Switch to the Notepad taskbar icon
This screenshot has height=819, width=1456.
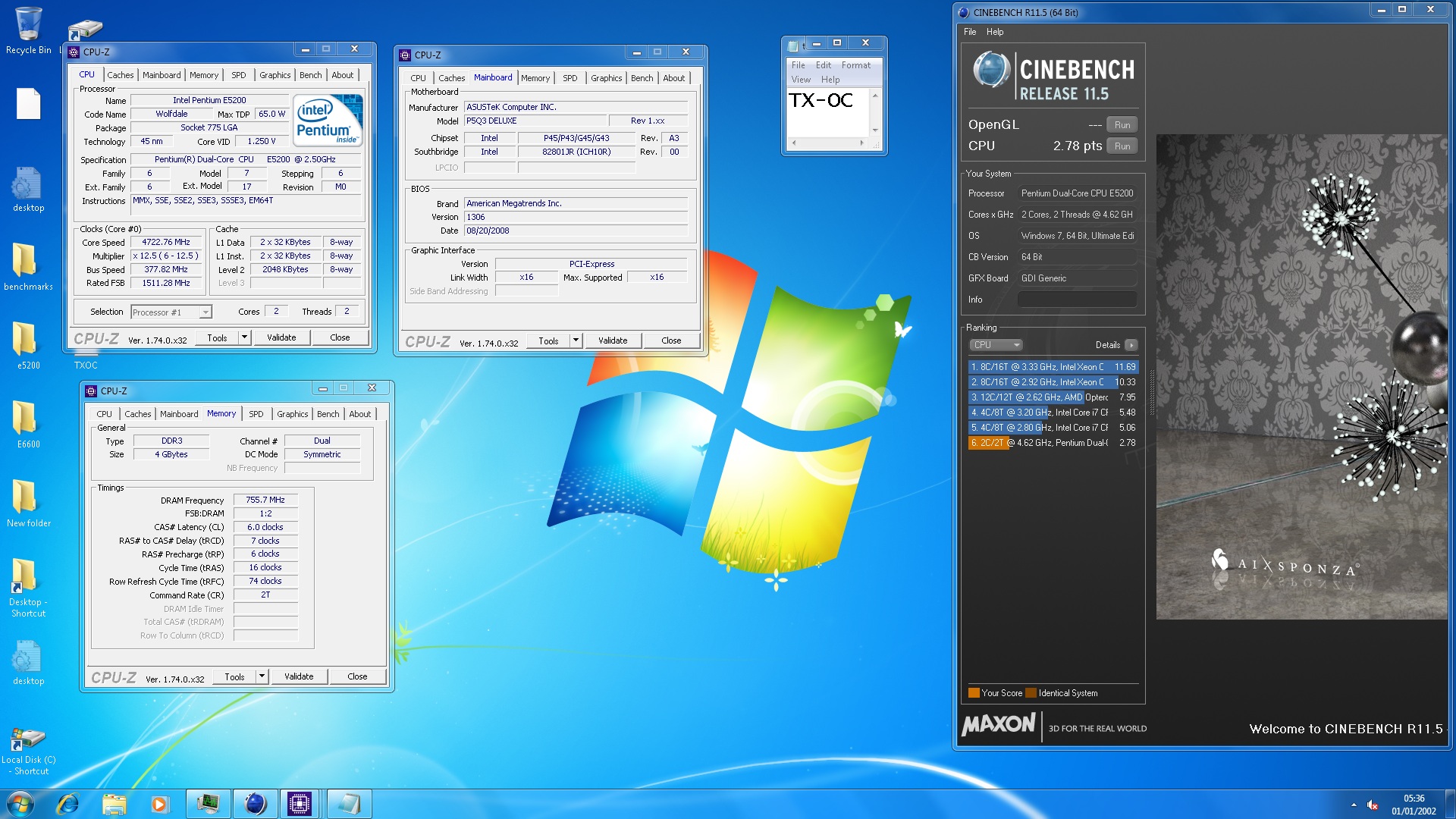[350, 804]
